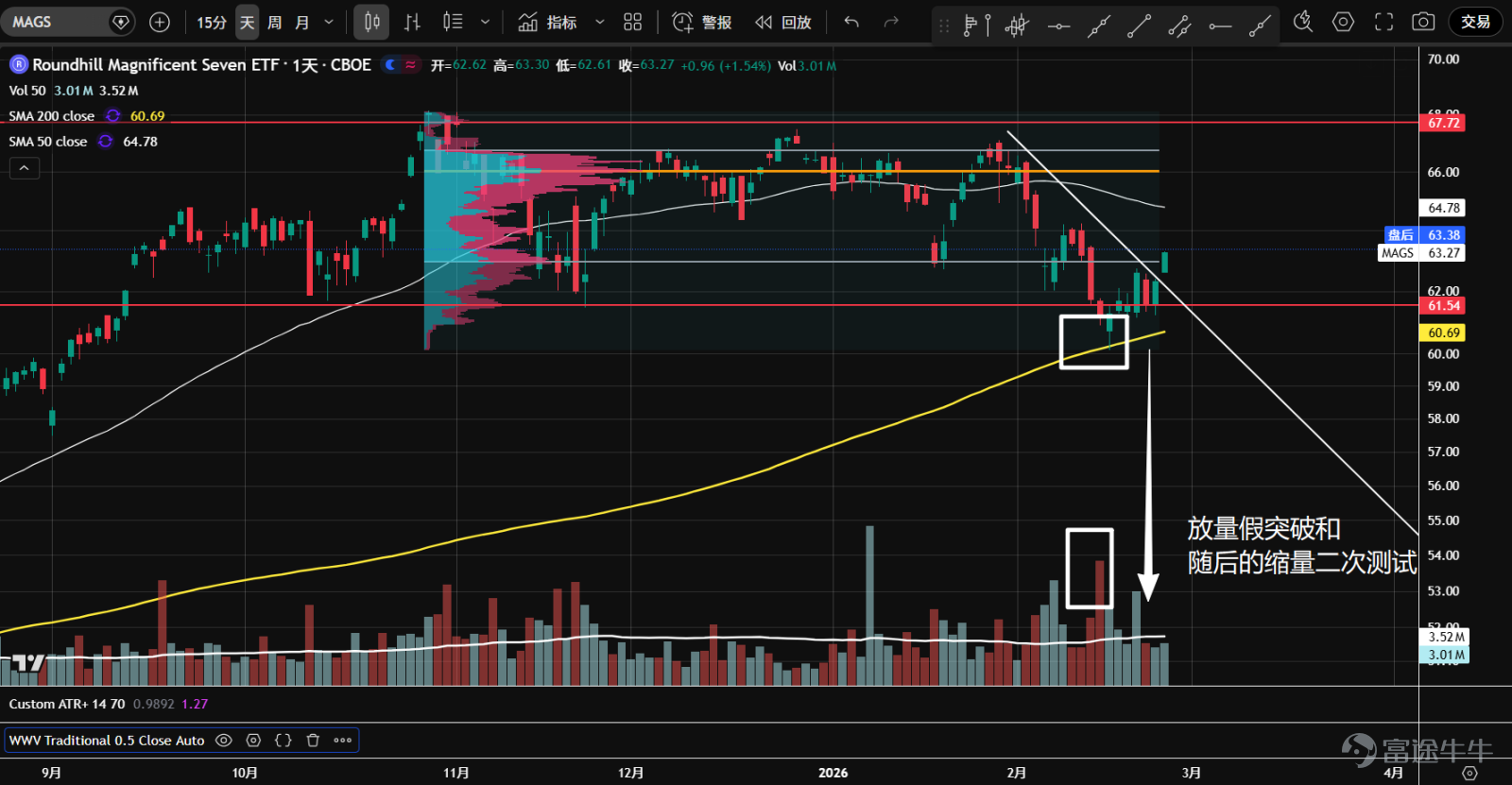This screenshot has width=1512, height=785.
Task: Click the Custom ATR+ 14 70 legend
Action: 67,704
